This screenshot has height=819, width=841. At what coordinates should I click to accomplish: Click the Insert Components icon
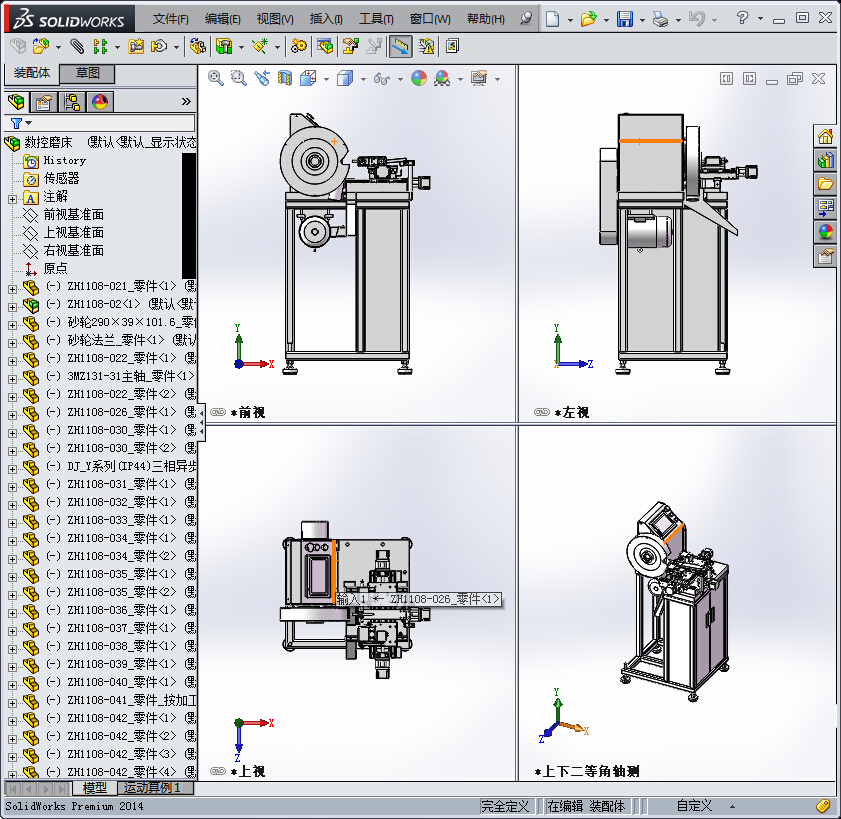point(40,47)
